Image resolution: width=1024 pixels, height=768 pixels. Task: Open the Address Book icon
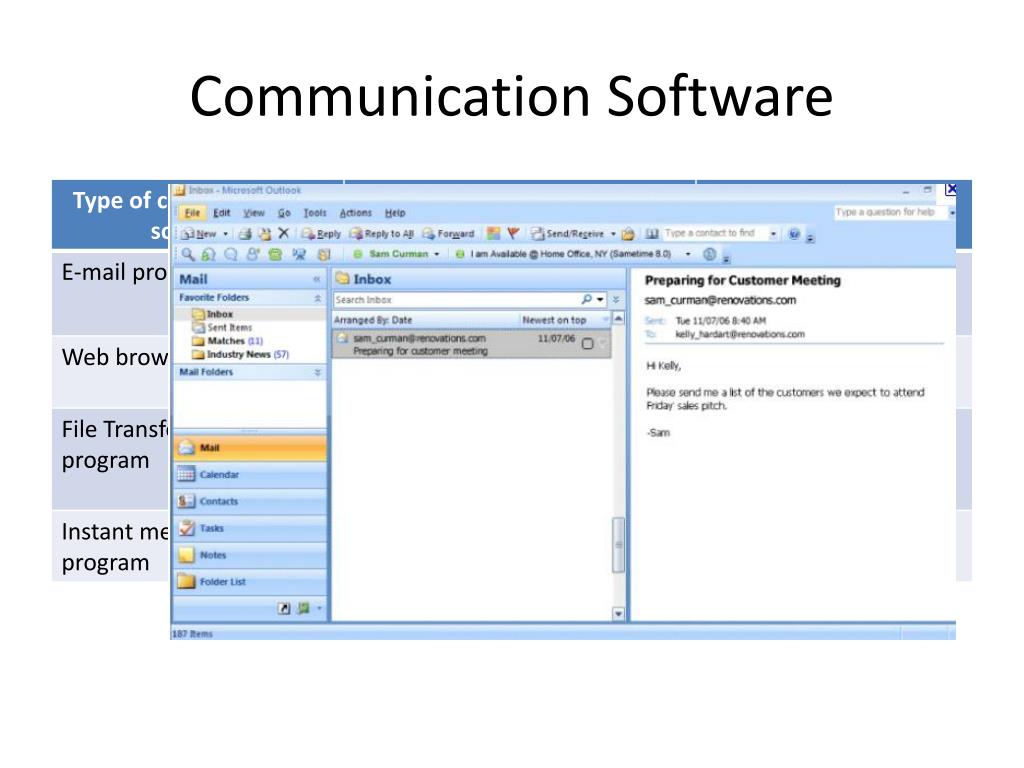(x=652, y=233)
